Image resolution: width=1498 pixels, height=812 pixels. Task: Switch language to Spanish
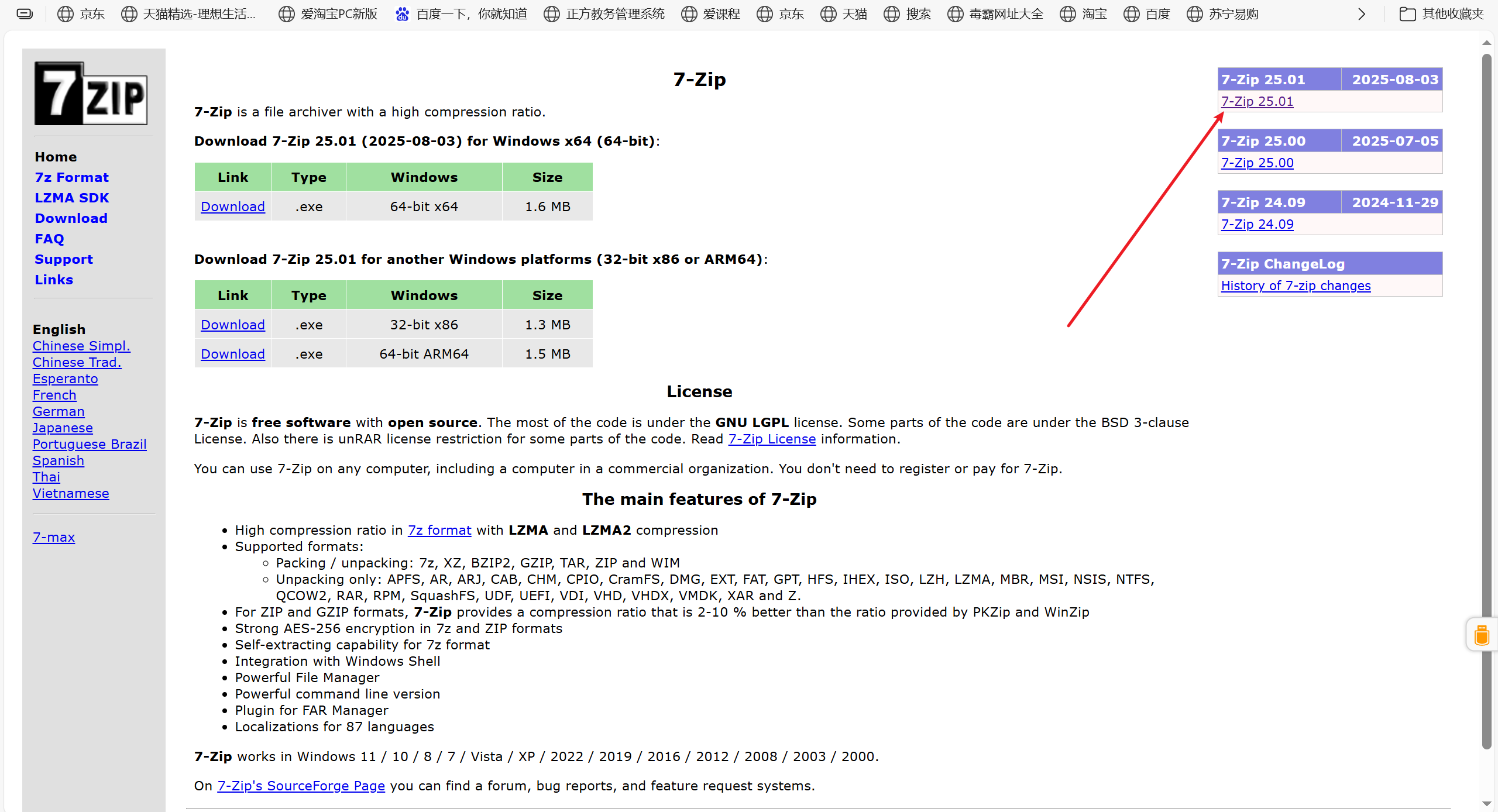(58, 460)
